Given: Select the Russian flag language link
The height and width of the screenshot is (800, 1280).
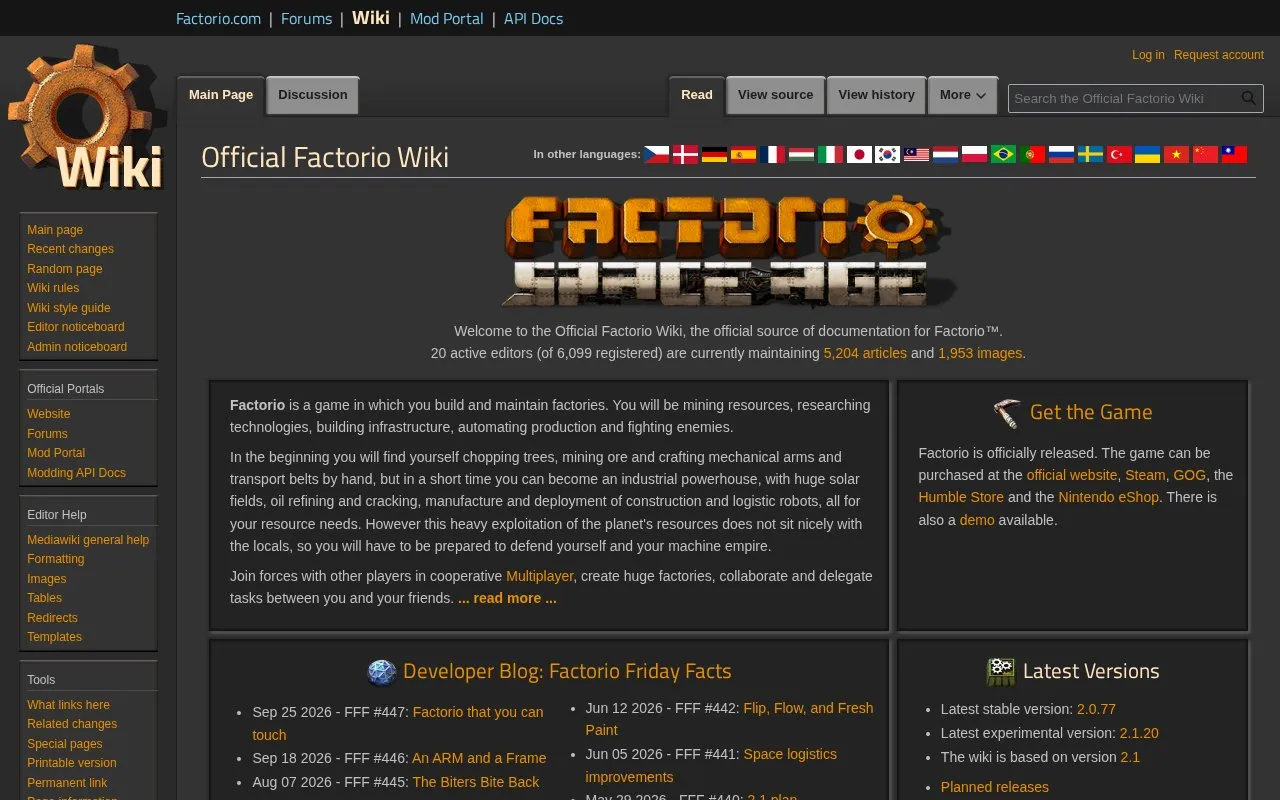Looking at the screenshot, I should [x=1062, y=154].
